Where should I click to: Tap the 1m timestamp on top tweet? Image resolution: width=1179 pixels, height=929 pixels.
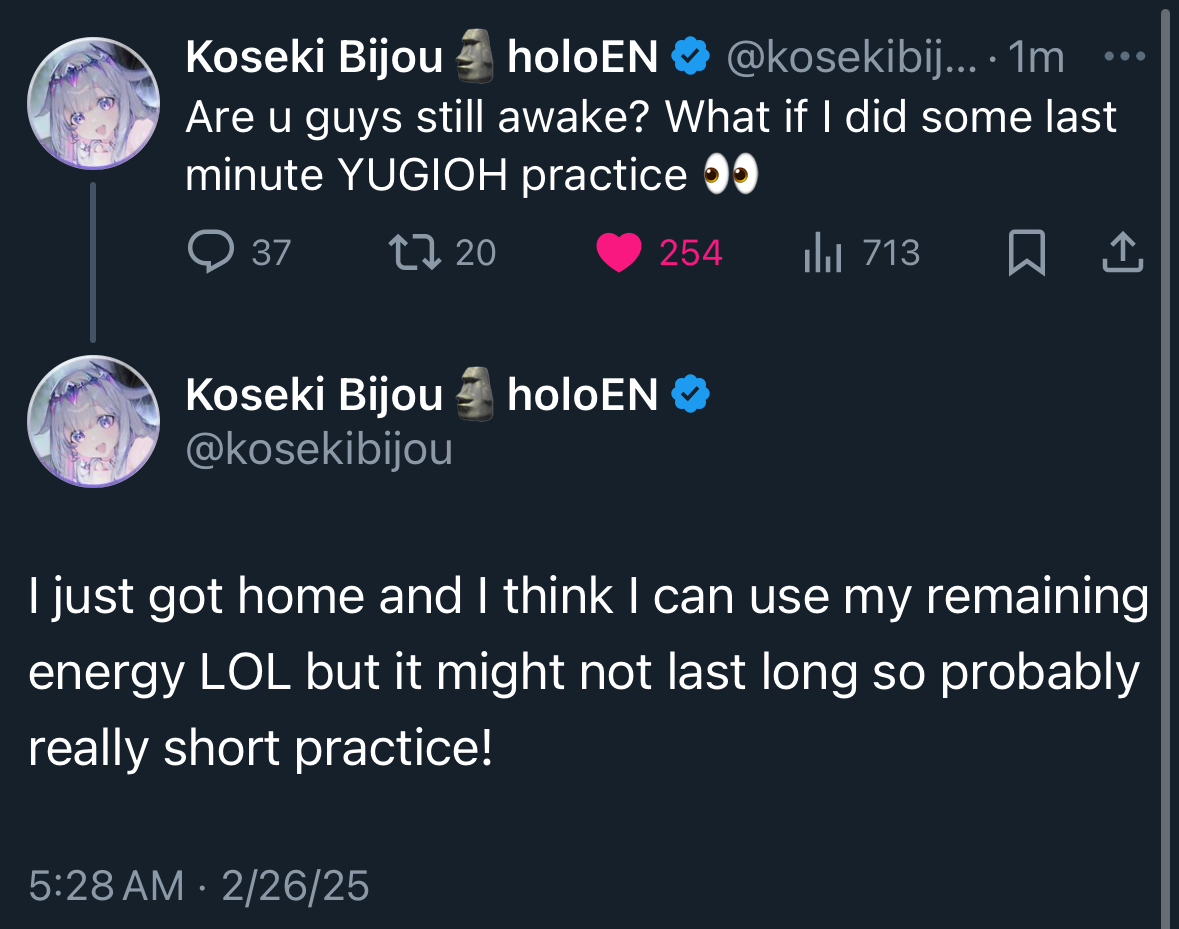tap(1035, 59)
